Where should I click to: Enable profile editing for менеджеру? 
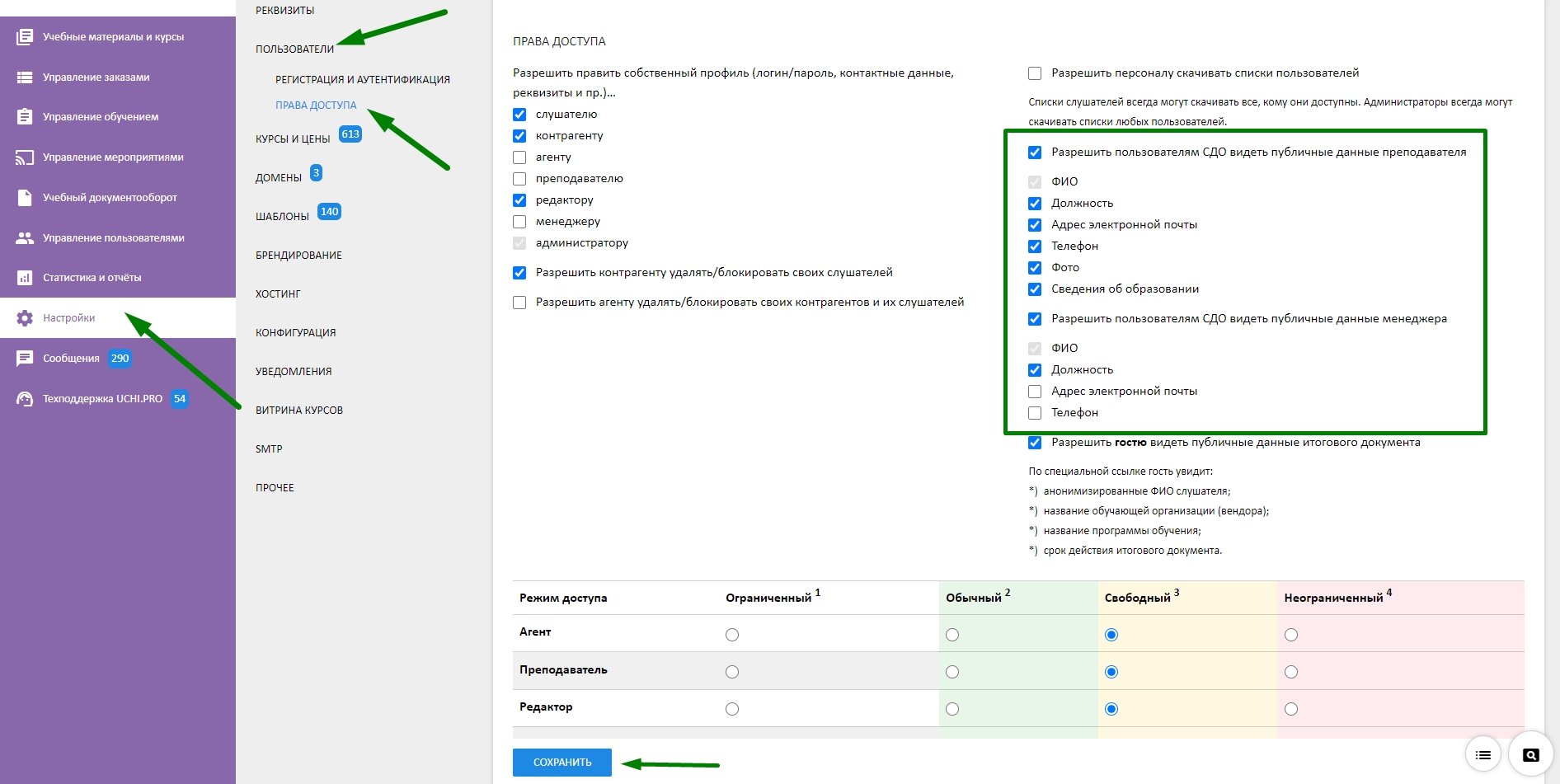point(519,222)
